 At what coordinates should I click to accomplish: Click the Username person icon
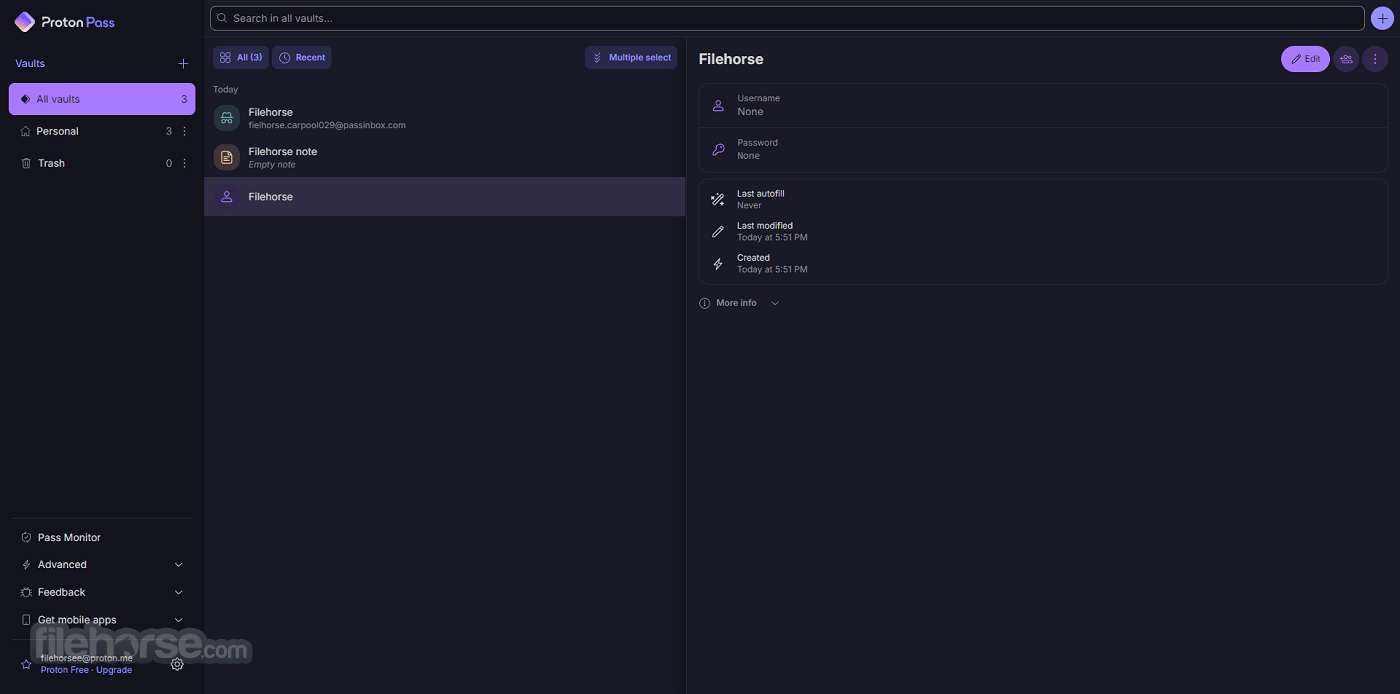coord(718,105)
